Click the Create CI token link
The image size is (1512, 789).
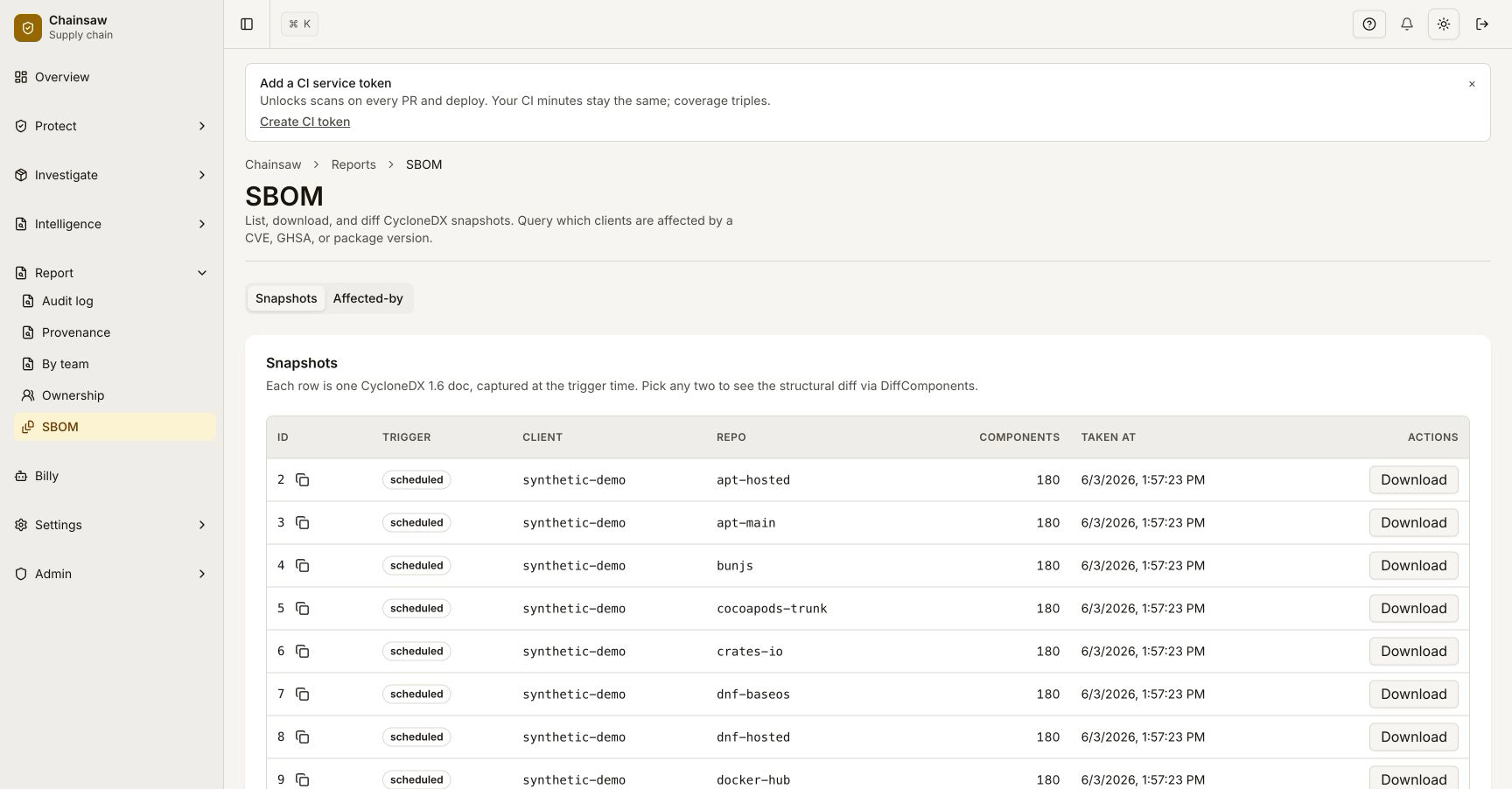304,122
